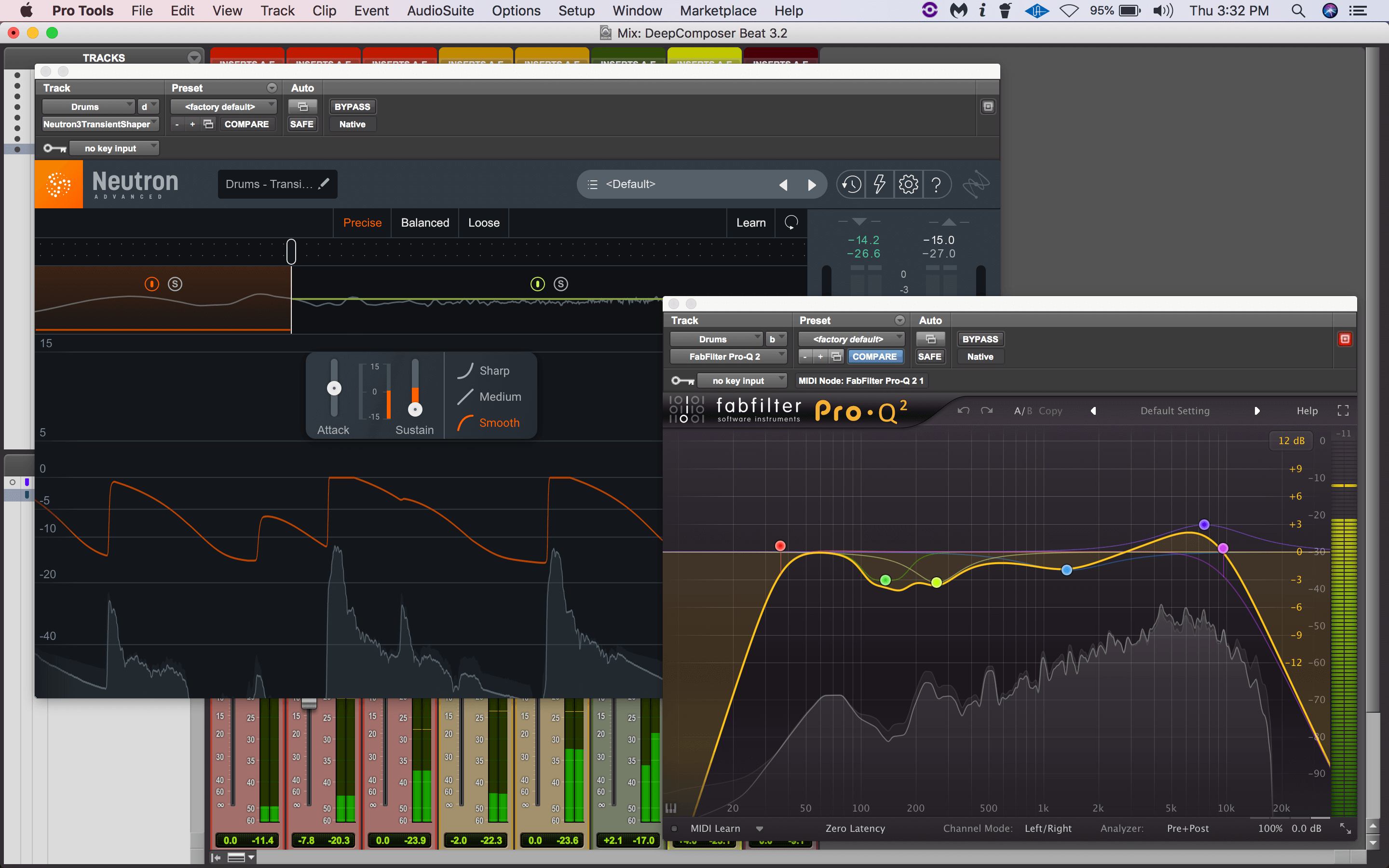Show Pro-Q 2 piano display icon

(670, 808)
